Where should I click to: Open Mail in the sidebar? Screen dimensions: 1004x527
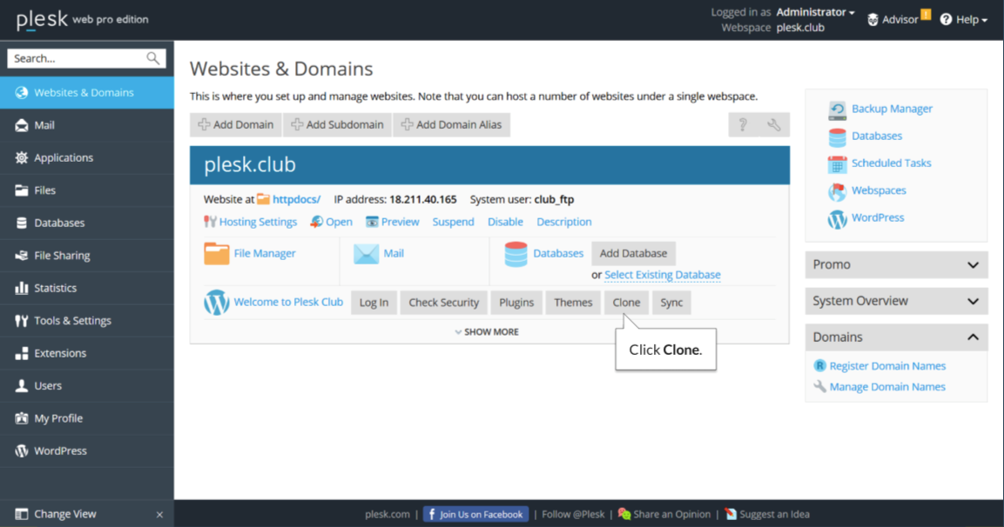[x=86, y=125]
